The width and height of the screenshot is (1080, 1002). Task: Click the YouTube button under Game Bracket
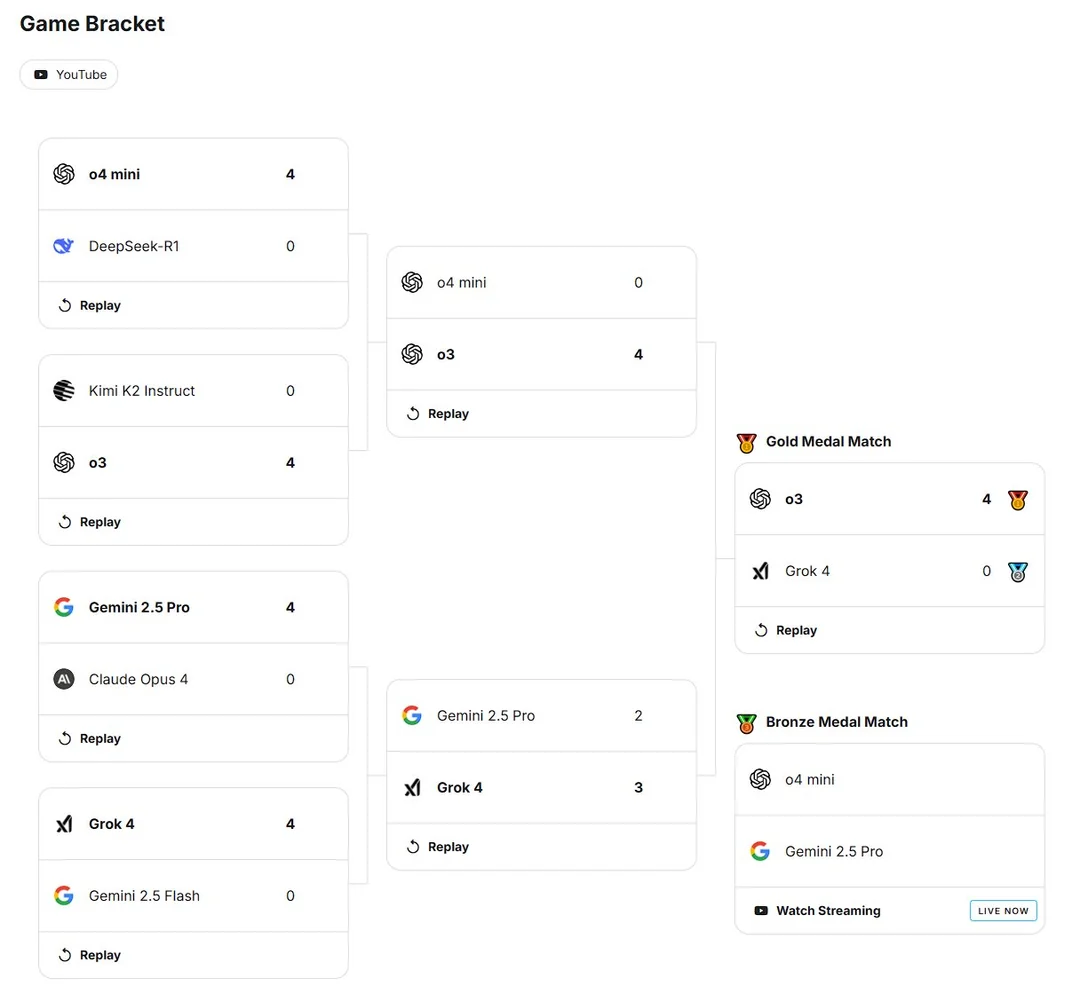tap(69, 75)
